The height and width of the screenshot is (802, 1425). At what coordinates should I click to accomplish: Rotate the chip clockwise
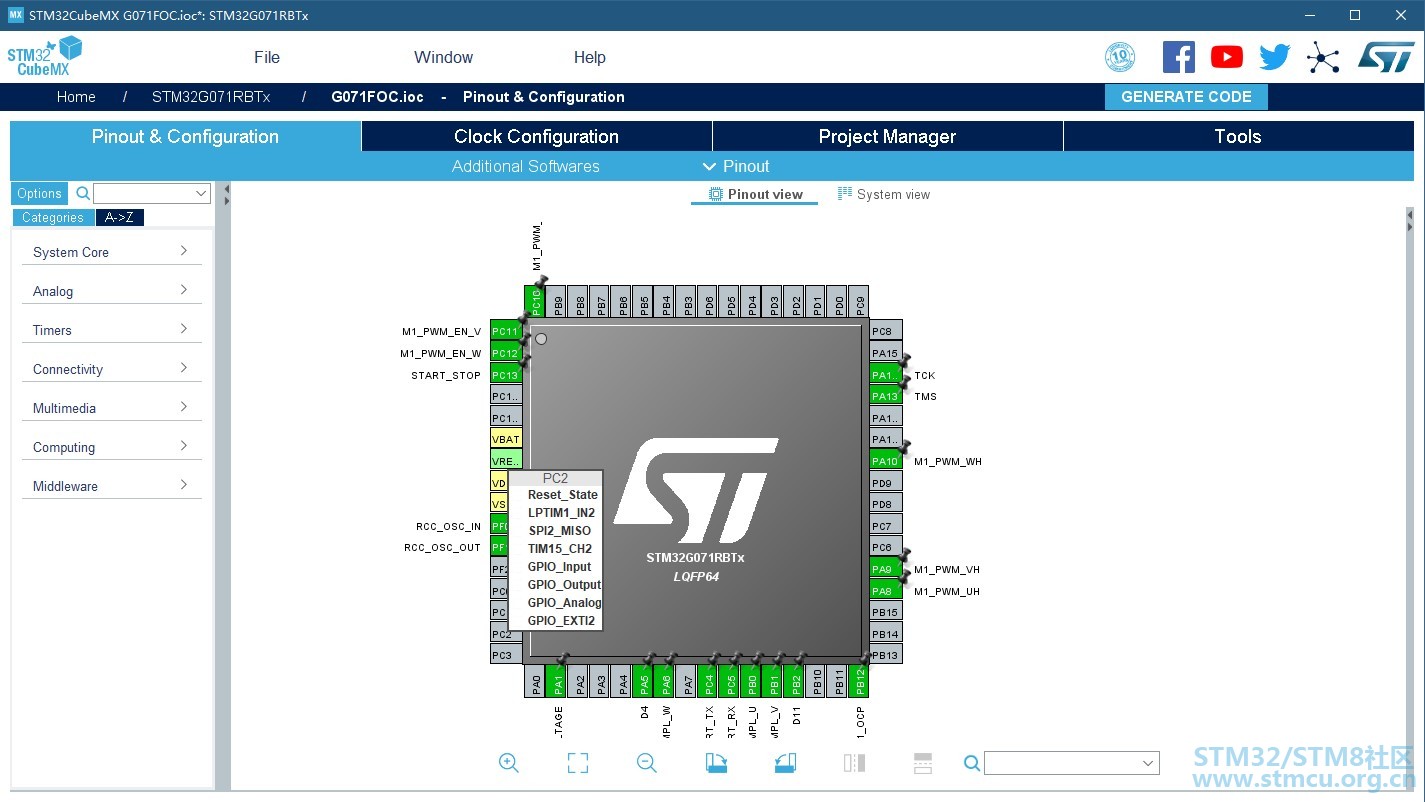click(716, 763)
